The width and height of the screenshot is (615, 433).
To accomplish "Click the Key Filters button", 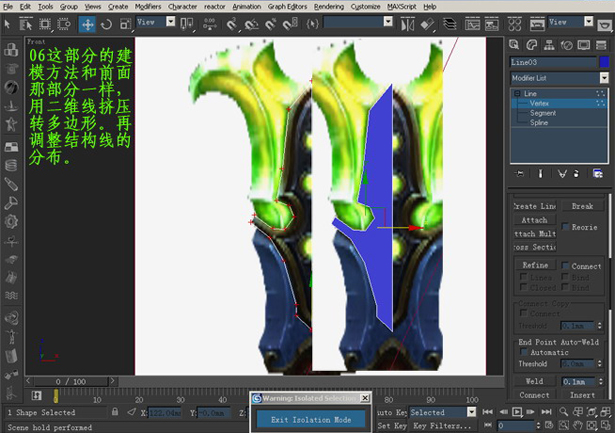I will pyautogui.click(x=442, y=426).
